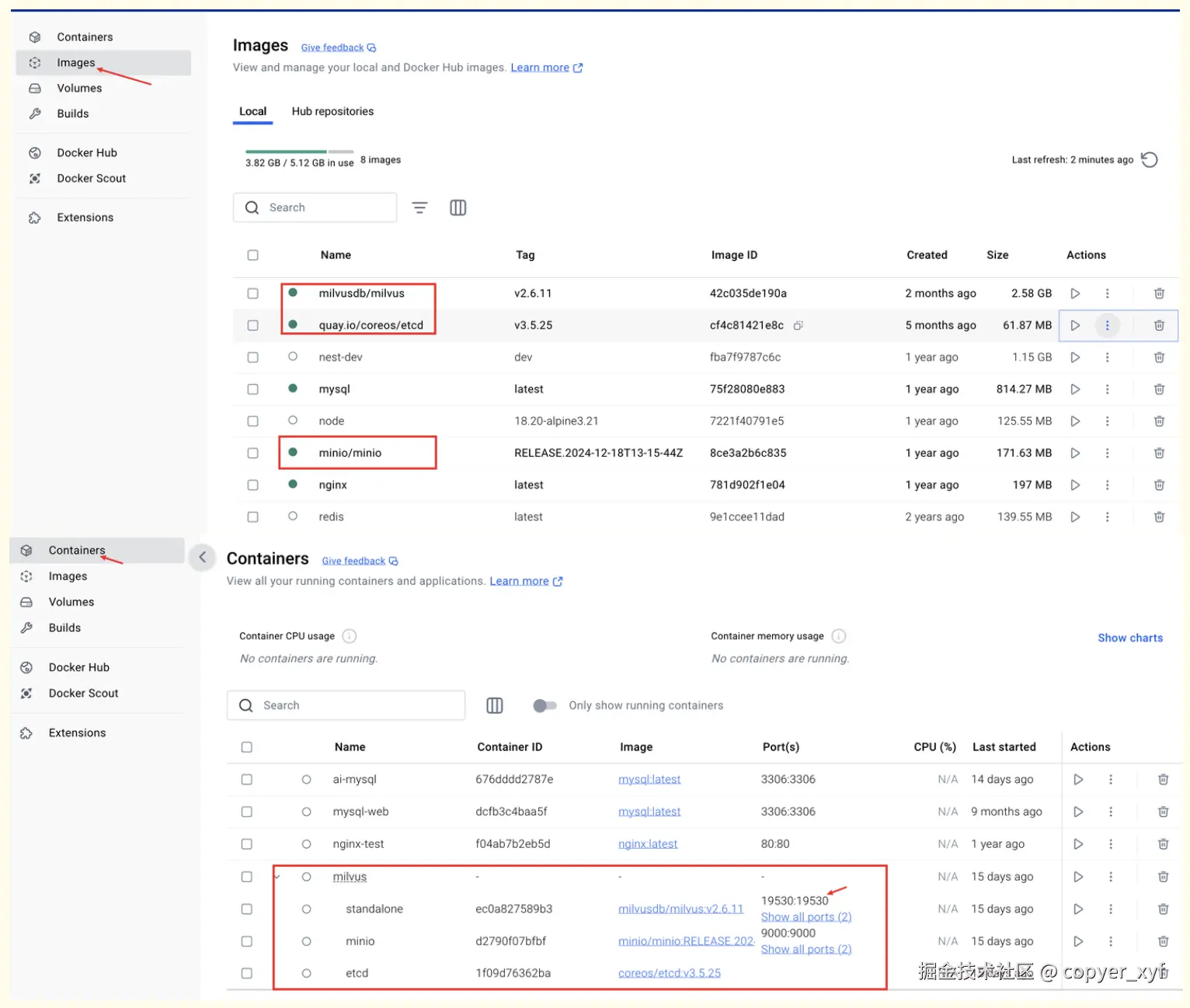Show Container CPU usage info icon

[x=350, y=636]
